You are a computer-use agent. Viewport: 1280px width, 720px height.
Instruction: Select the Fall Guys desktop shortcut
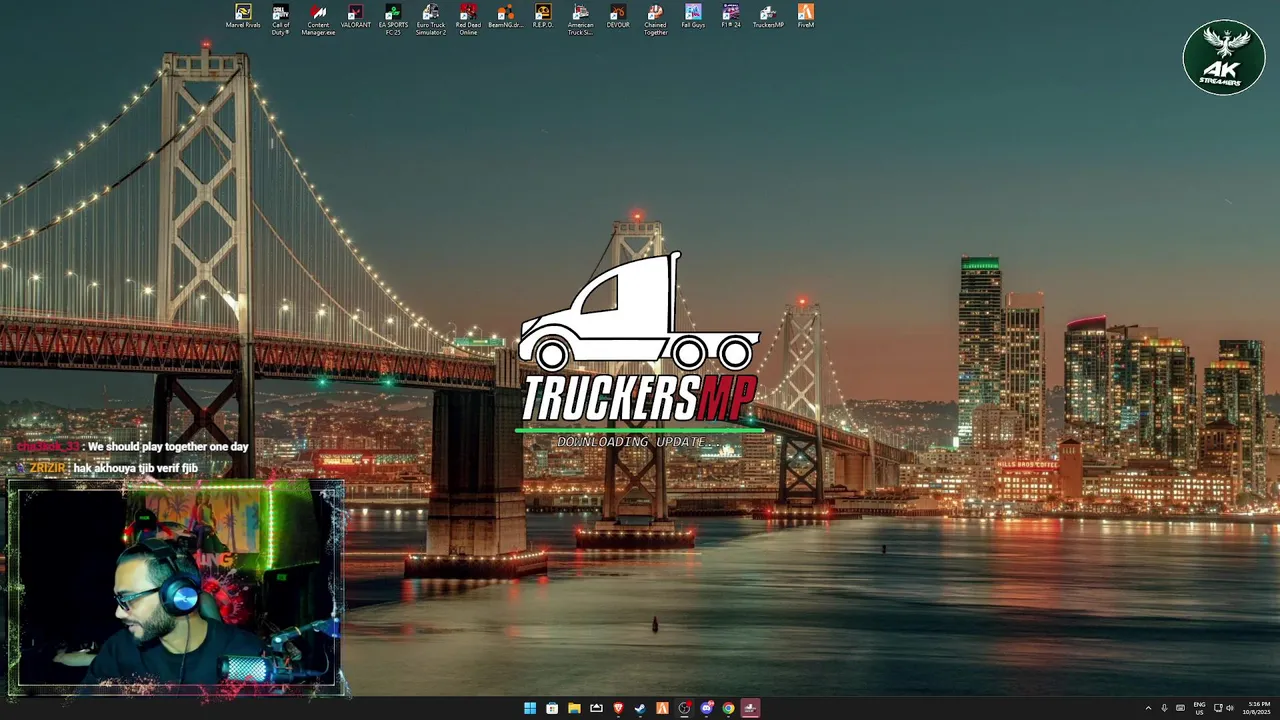693,17
